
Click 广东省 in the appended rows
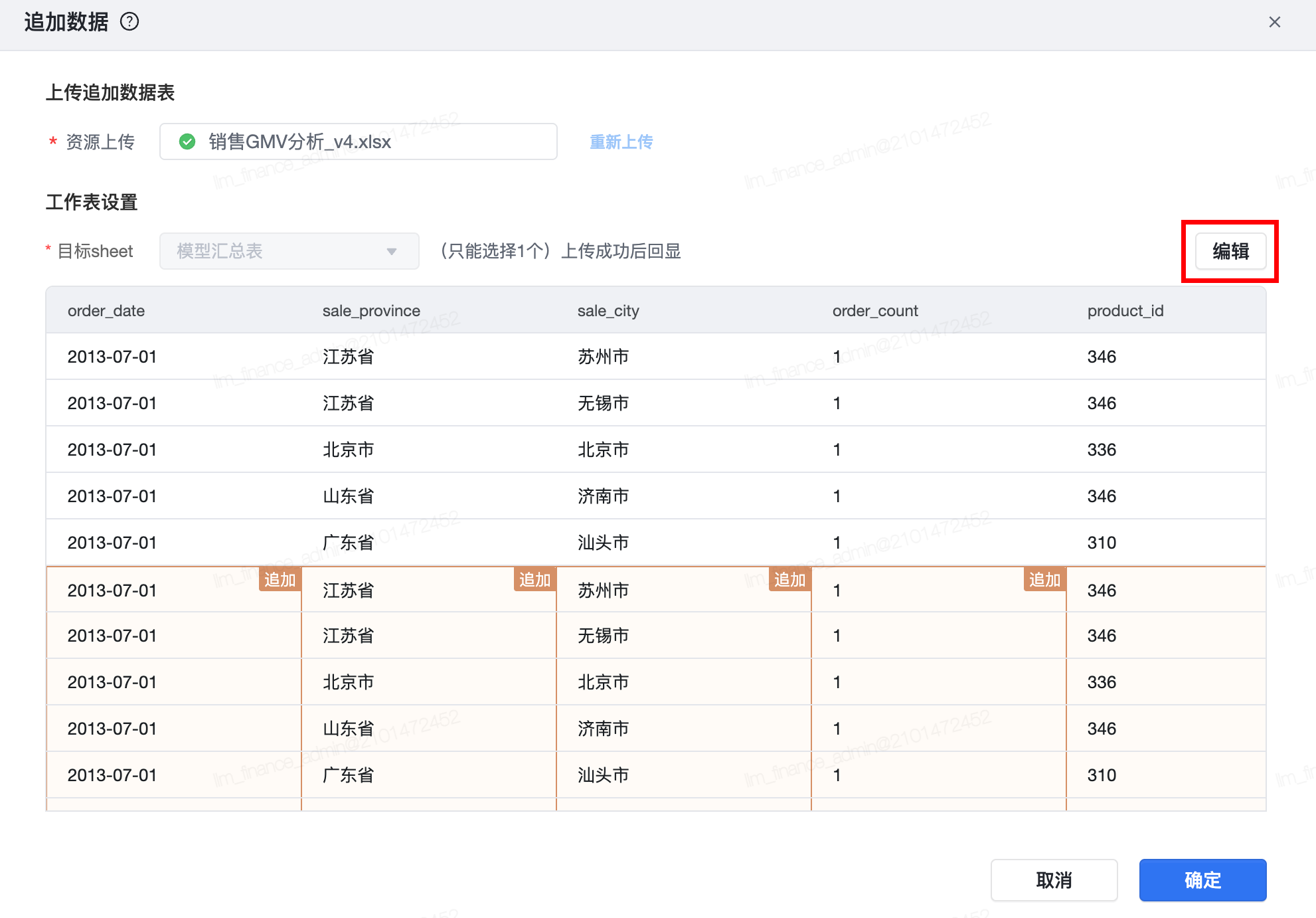tap(348, 775)
